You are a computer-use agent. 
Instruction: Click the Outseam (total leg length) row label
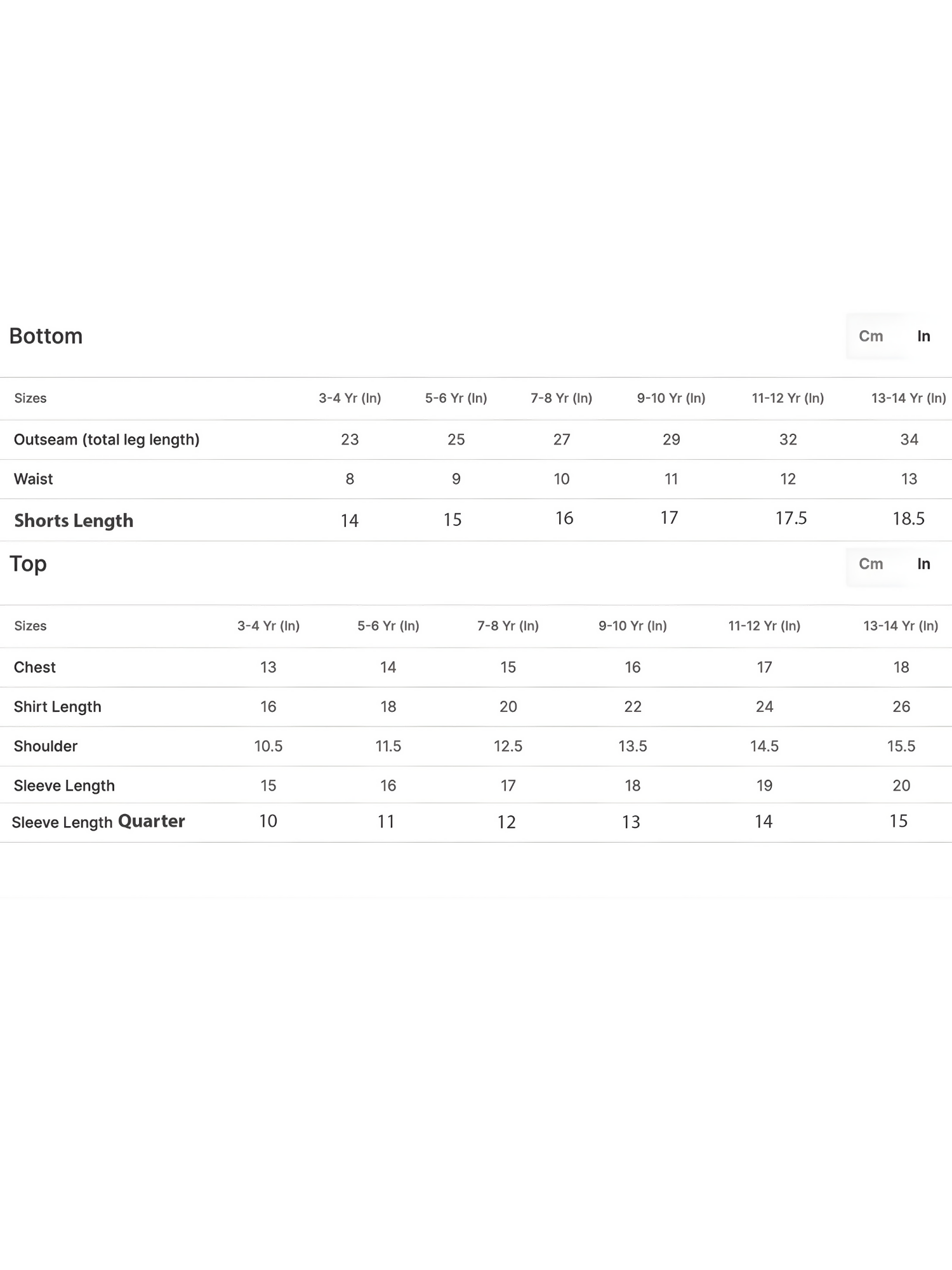(x=107, y=439)
